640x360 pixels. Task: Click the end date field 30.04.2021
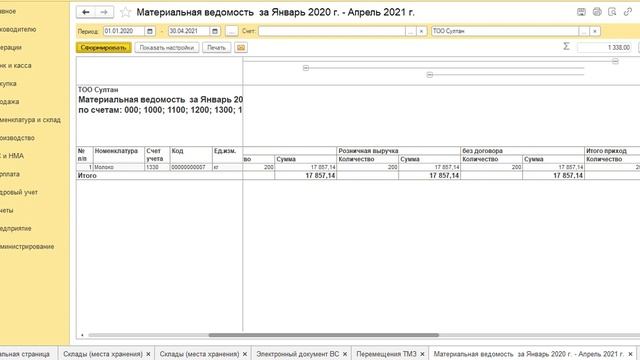pyautogui.click(x=189, y=31)
